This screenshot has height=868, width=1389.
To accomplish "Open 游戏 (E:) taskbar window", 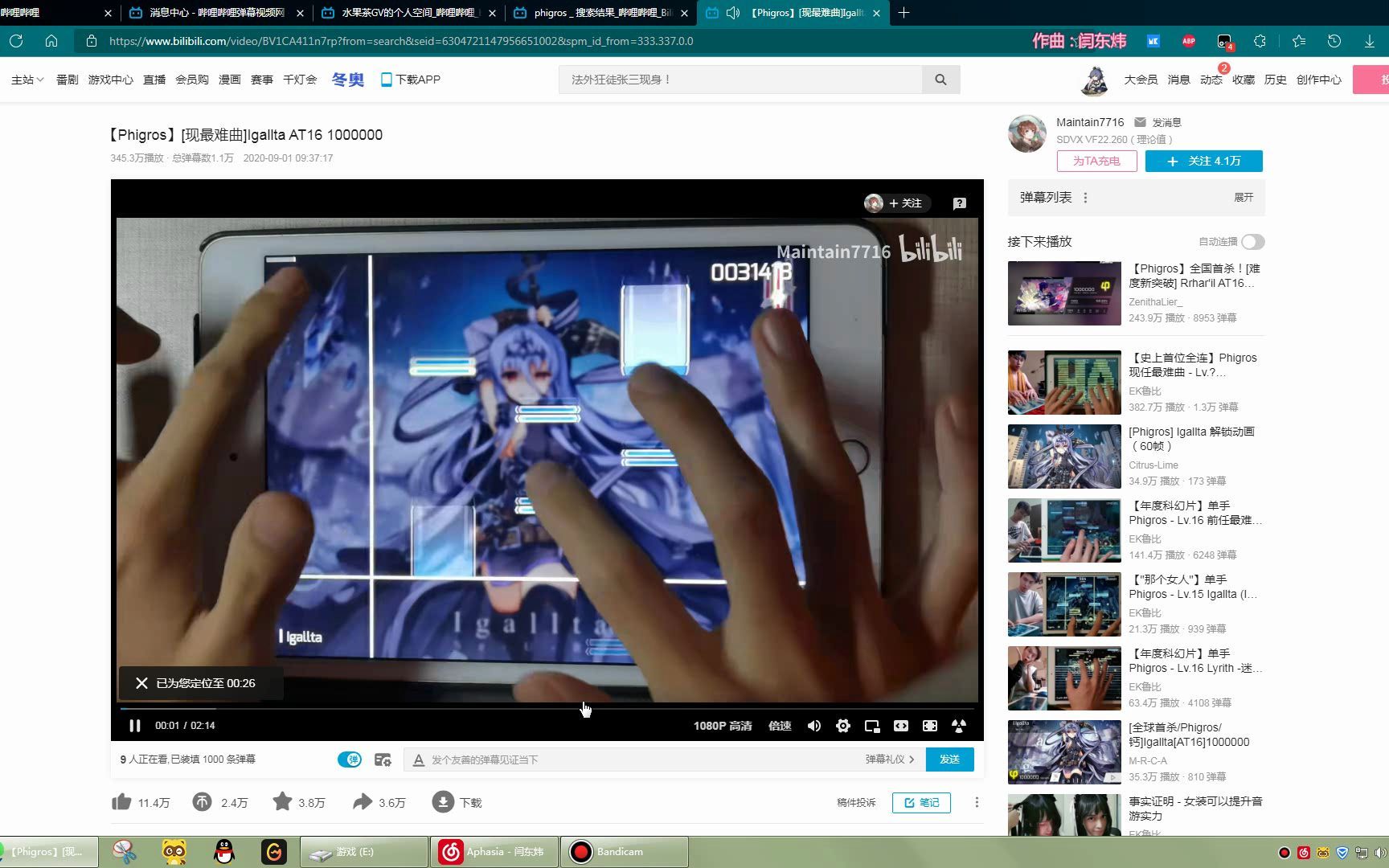I will click(363, 852).
